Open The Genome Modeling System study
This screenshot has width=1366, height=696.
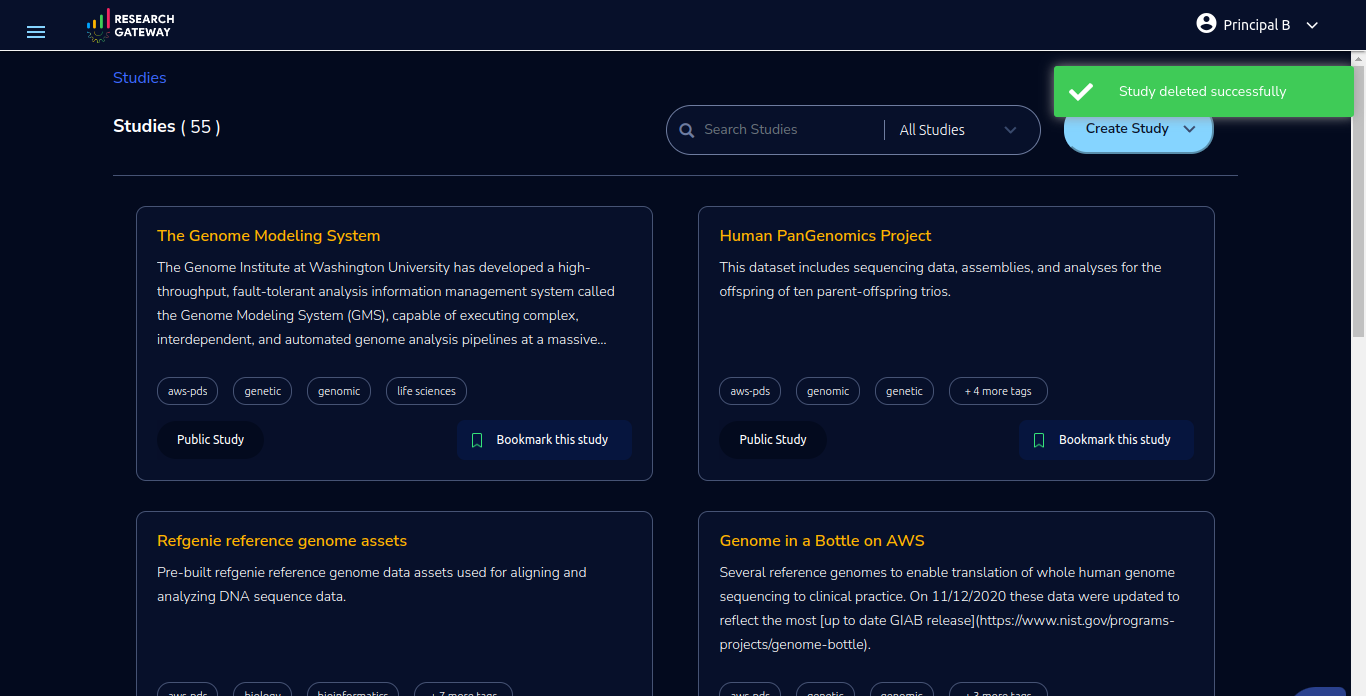pyautogui.click(x=269, y=236)
